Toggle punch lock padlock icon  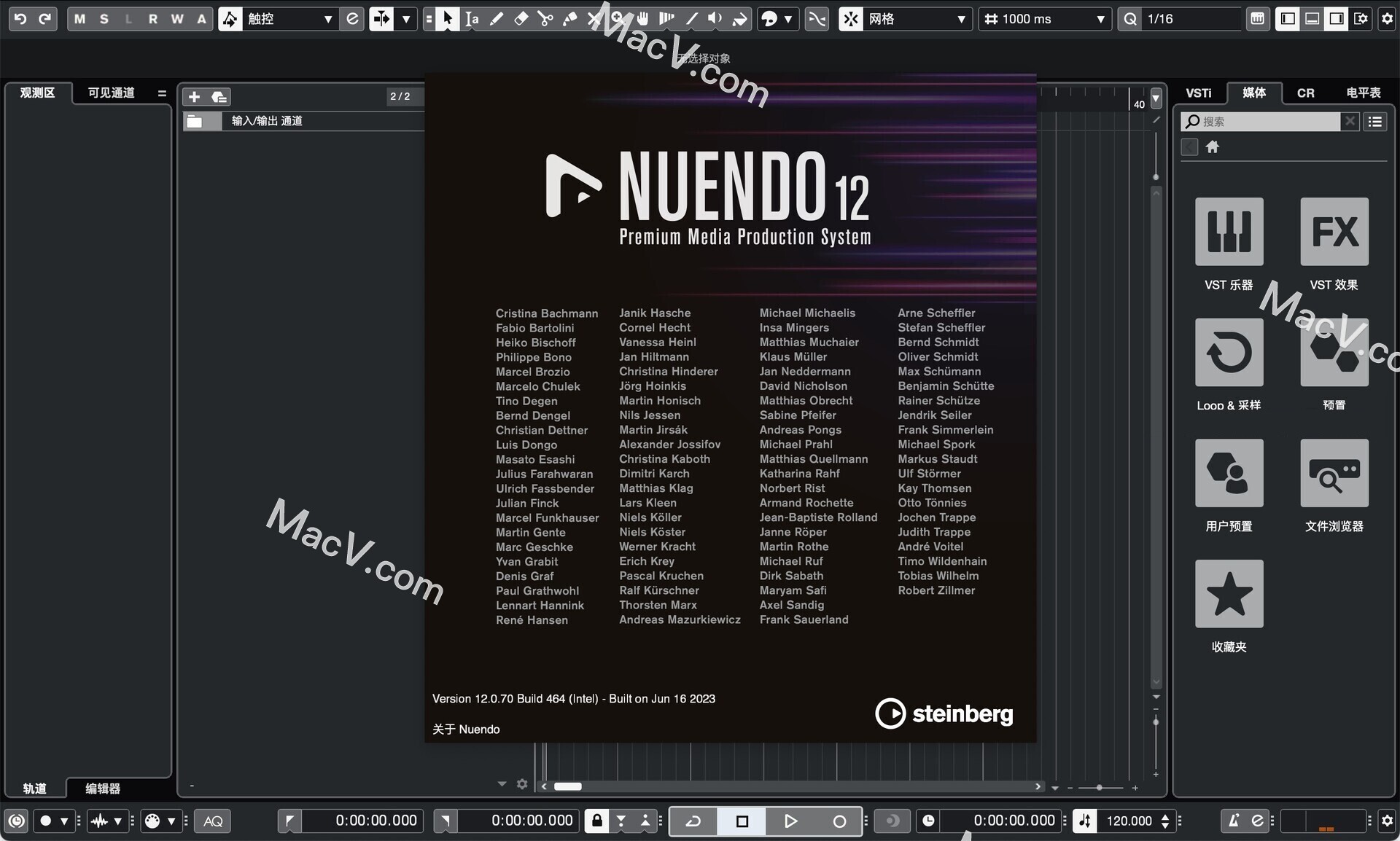click(x=597, y=821)
